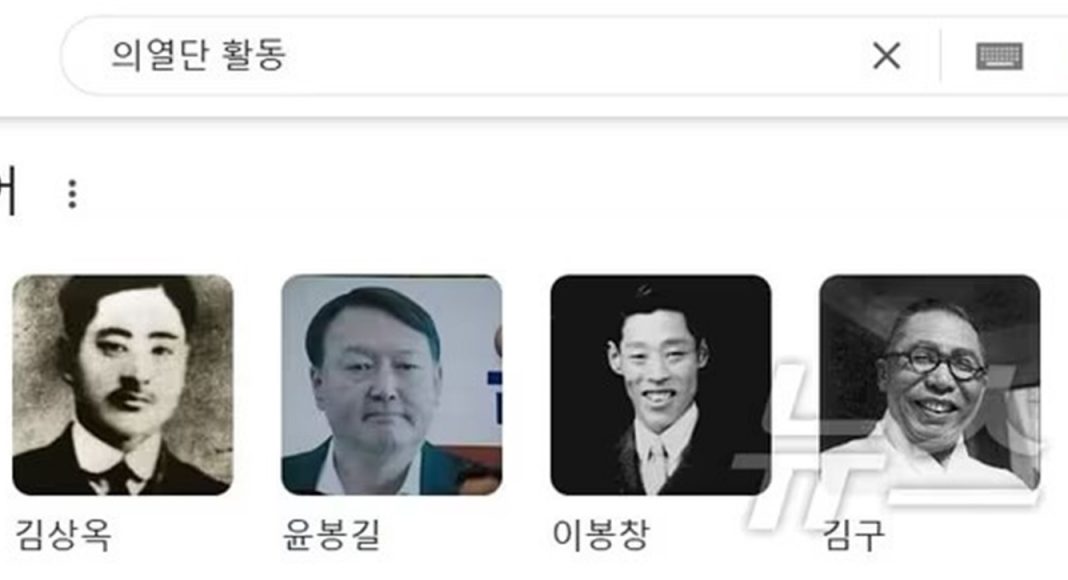Open the 김구 portrait thumbnail
Image resolution: width=1068 pixels, height=580 pixels.
point(930,385)
